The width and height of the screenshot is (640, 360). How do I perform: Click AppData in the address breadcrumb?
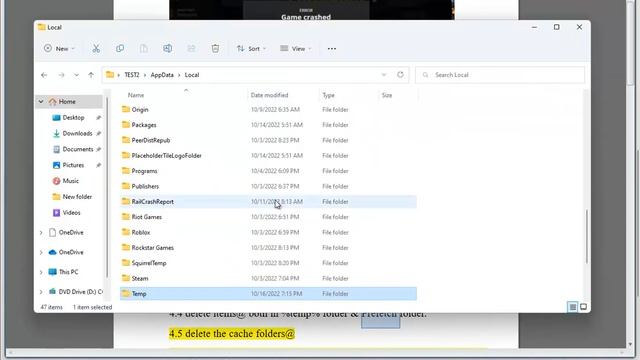(x=162, y=75)
